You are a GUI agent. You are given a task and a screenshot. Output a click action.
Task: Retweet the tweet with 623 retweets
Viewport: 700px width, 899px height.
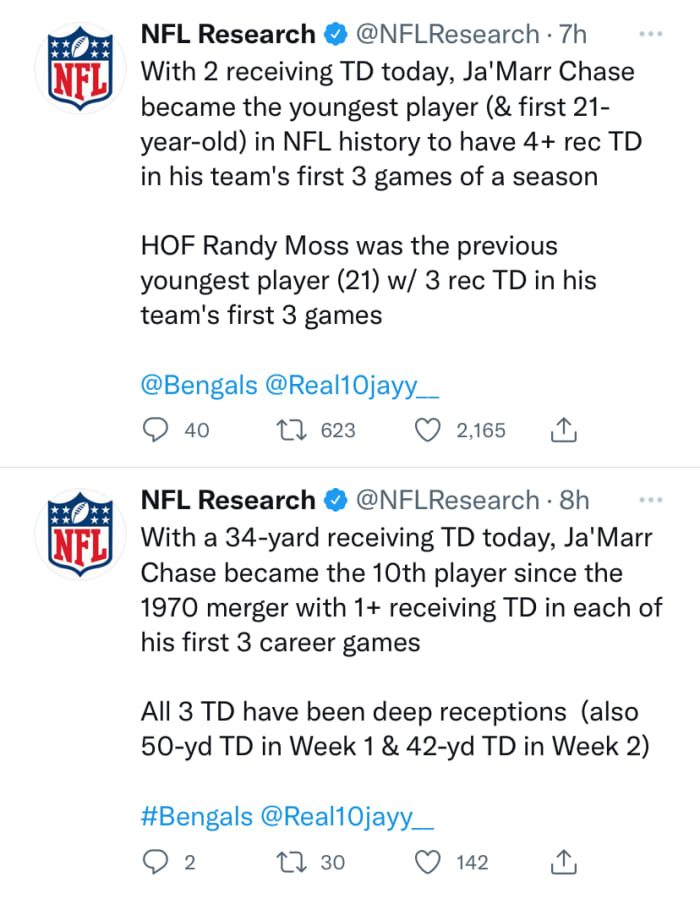pos(292,430)
